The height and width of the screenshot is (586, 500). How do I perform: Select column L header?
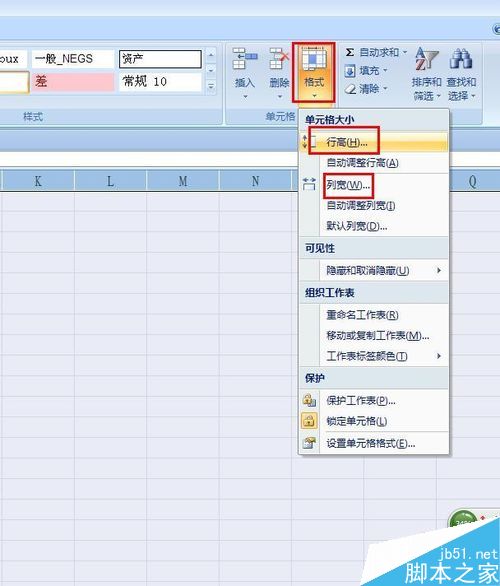coord(111,181)
